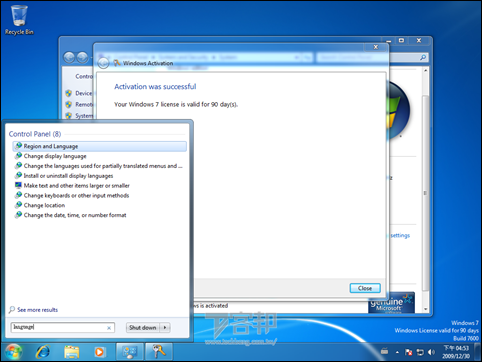Clear the Start menu search text

(109, 328)
